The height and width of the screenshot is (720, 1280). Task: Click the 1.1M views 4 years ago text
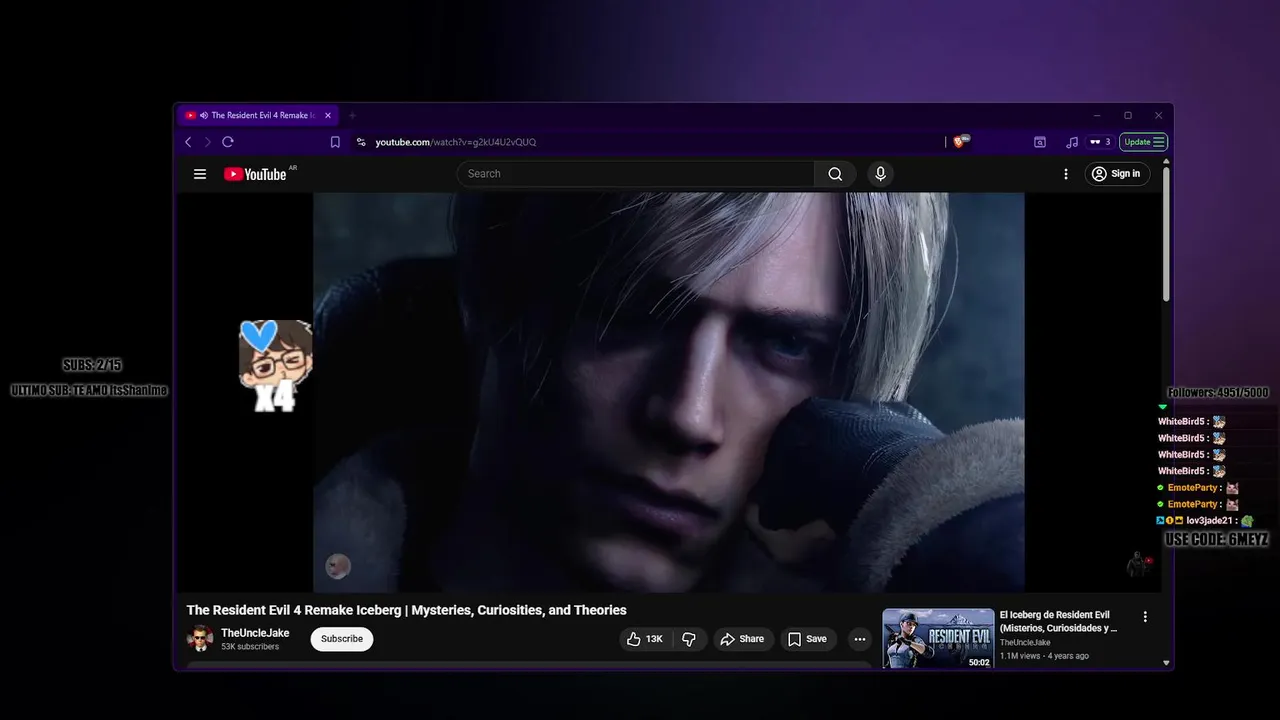click(1044, 656)
